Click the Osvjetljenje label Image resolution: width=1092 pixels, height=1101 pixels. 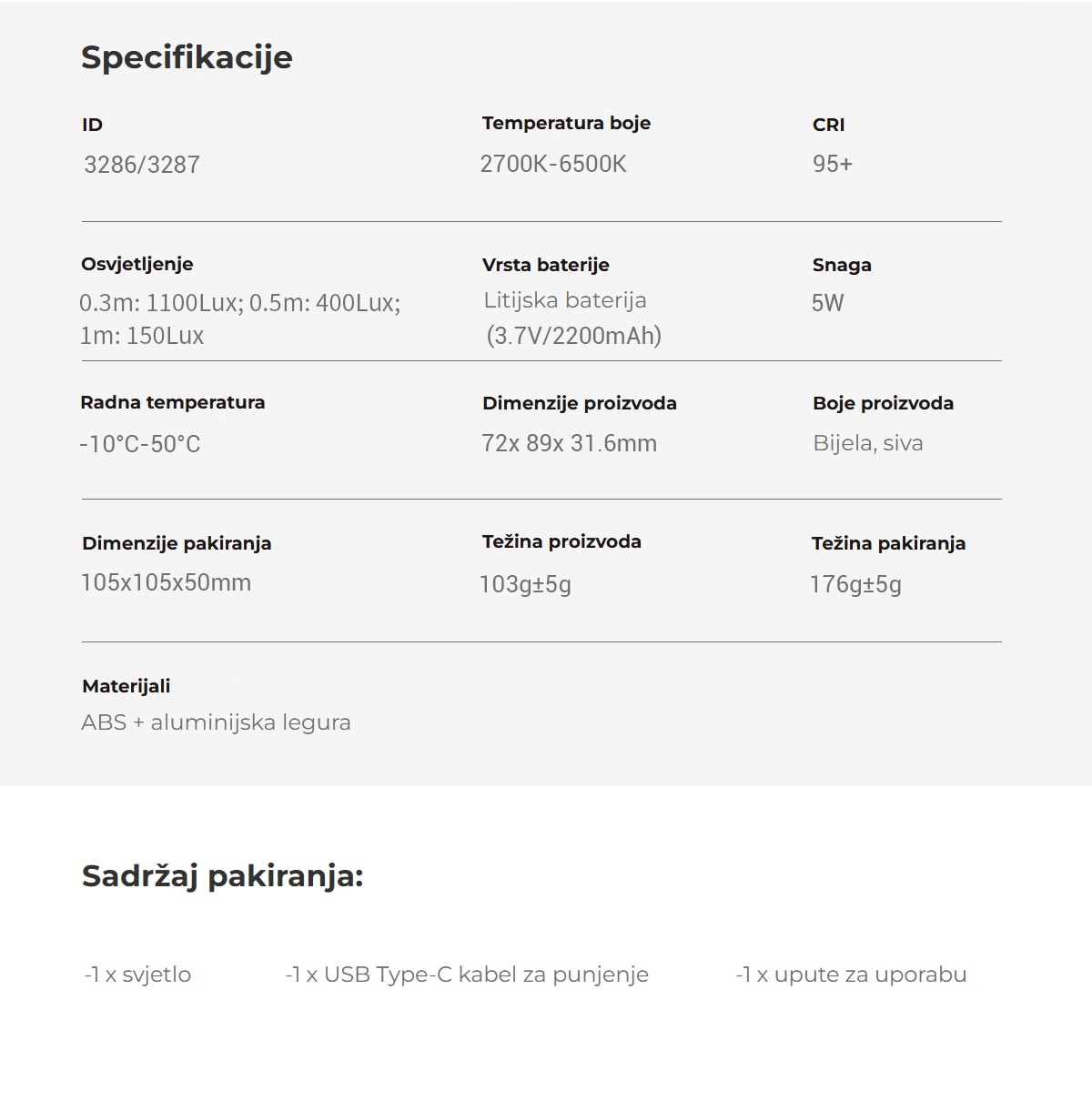pos(136,264)
